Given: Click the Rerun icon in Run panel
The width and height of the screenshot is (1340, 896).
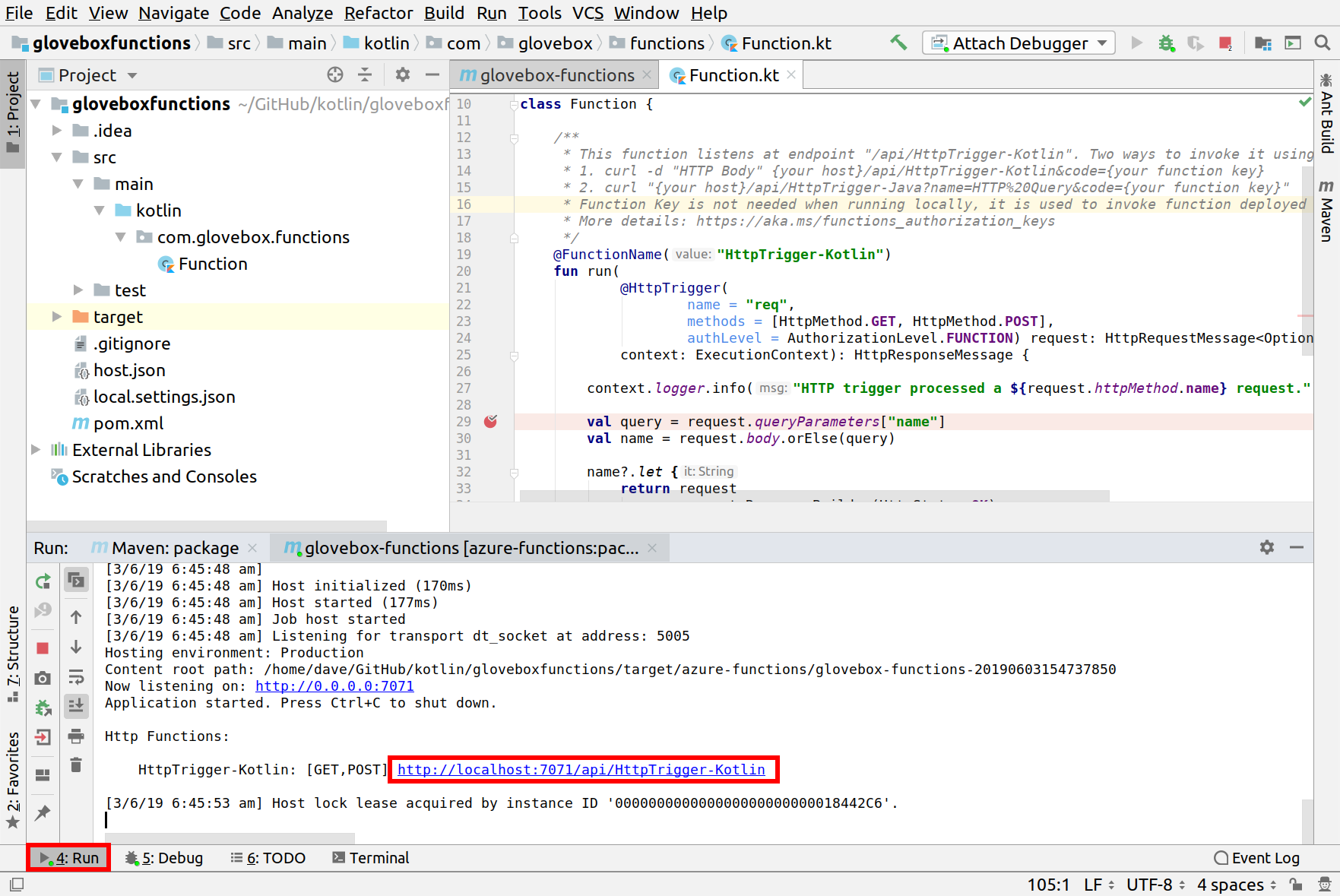Looking at the screenshot, I should (x=43, y=581).
